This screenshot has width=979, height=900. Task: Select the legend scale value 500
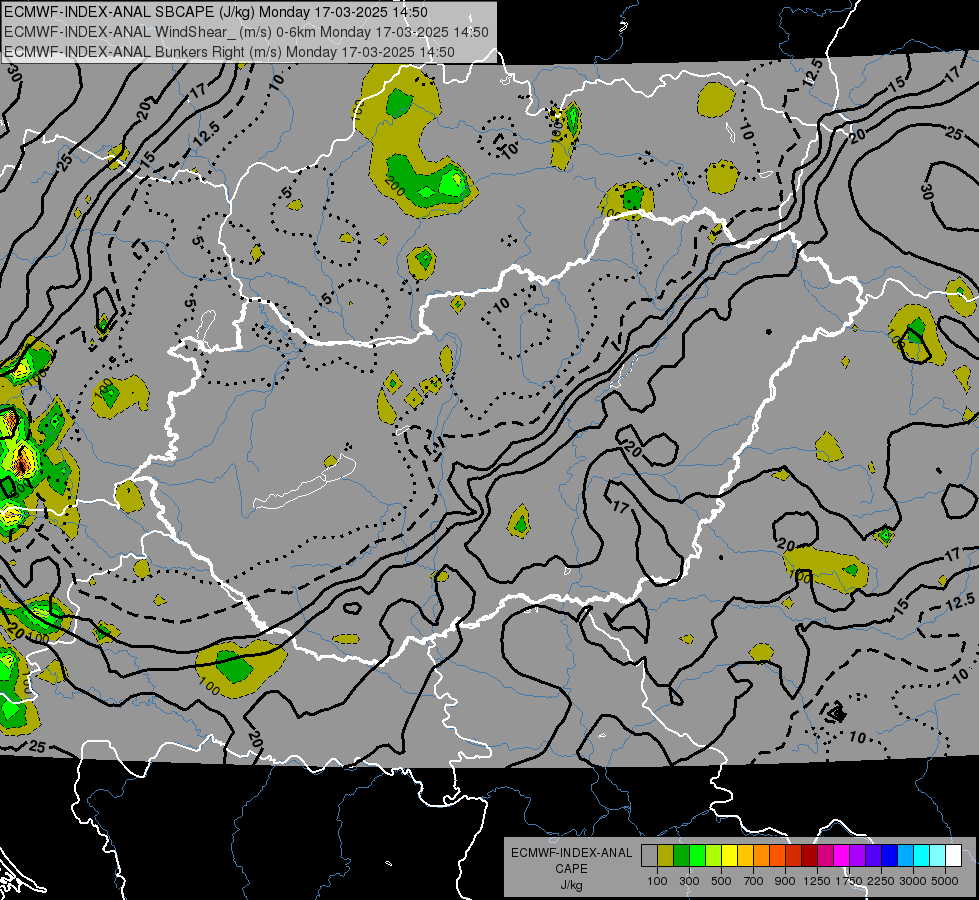click(x=721, y=881)
